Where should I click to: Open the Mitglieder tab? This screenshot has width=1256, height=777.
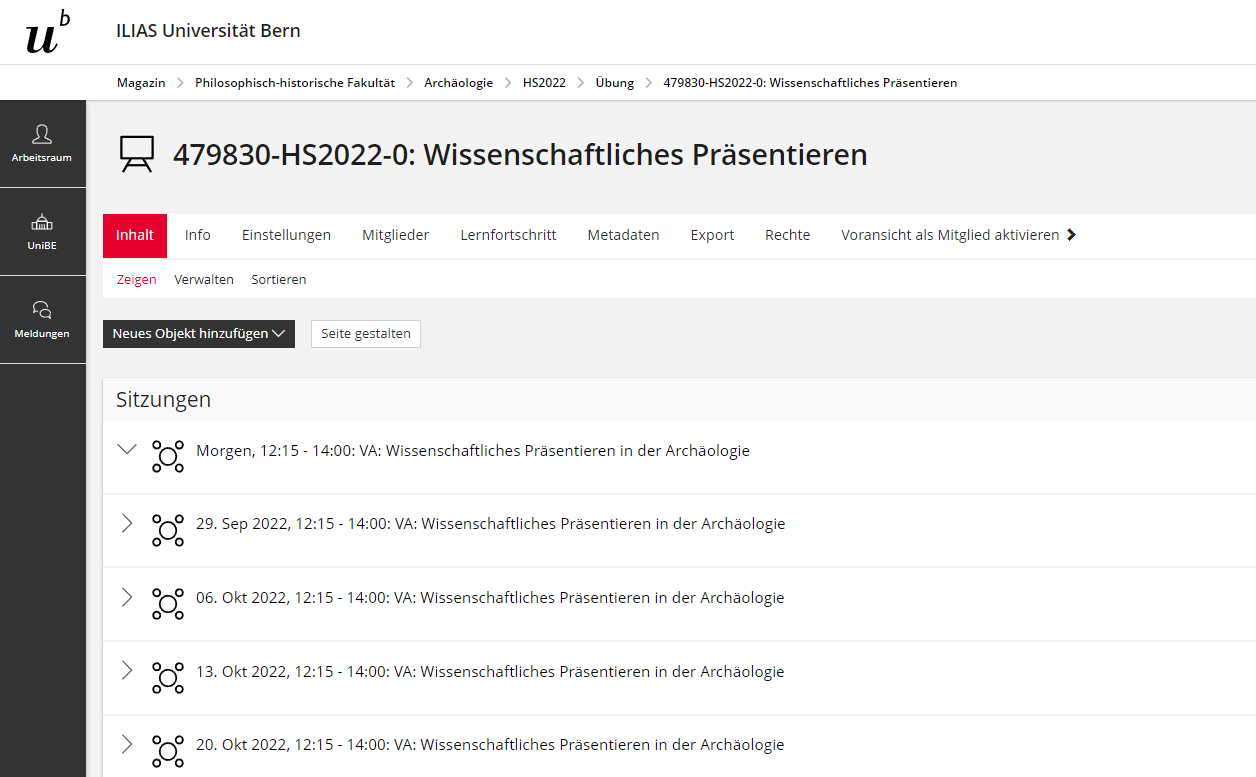tap(395, 235)
